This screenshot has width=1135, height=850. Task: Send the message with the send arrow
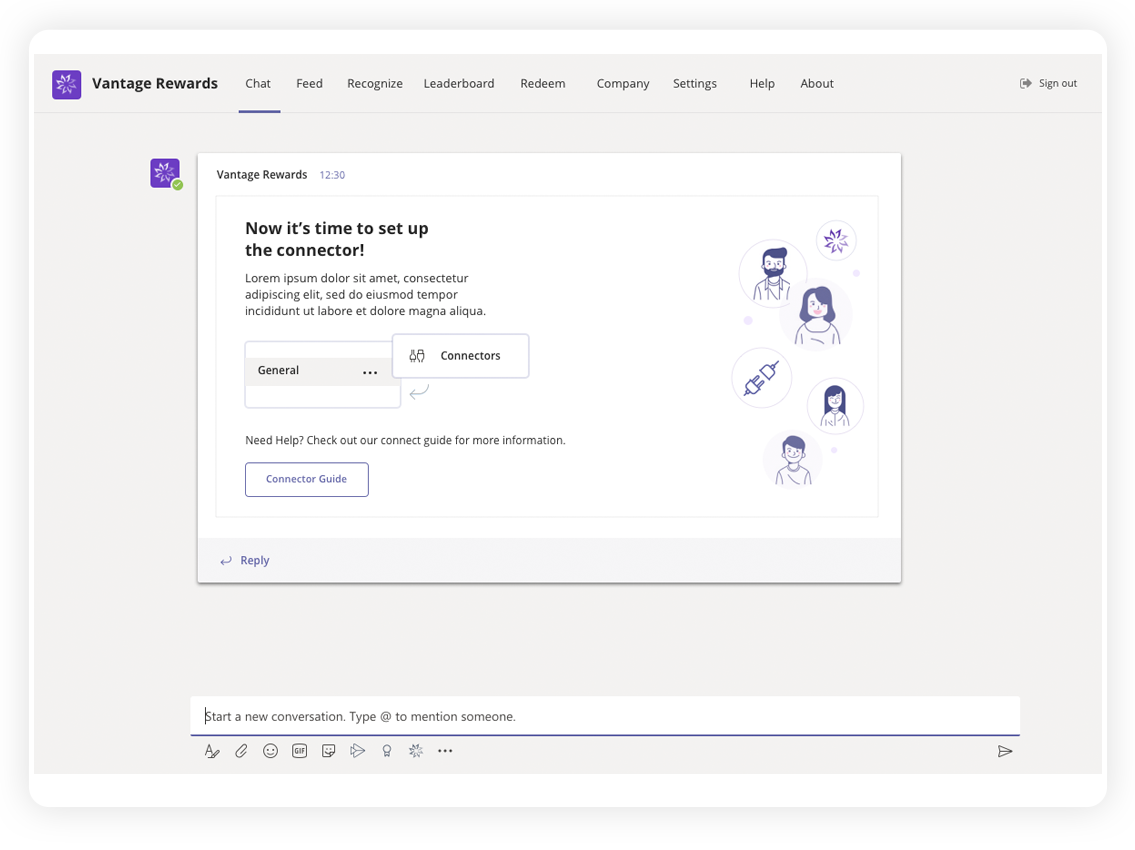pyautogui.click(x=1005, y=752)
